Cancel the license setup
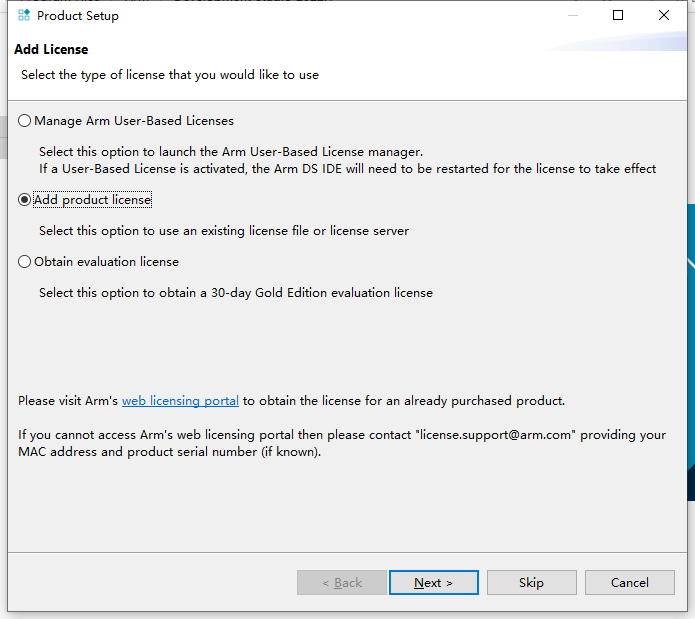The width and height of the screenshot is (695, 619). [629, 583]
